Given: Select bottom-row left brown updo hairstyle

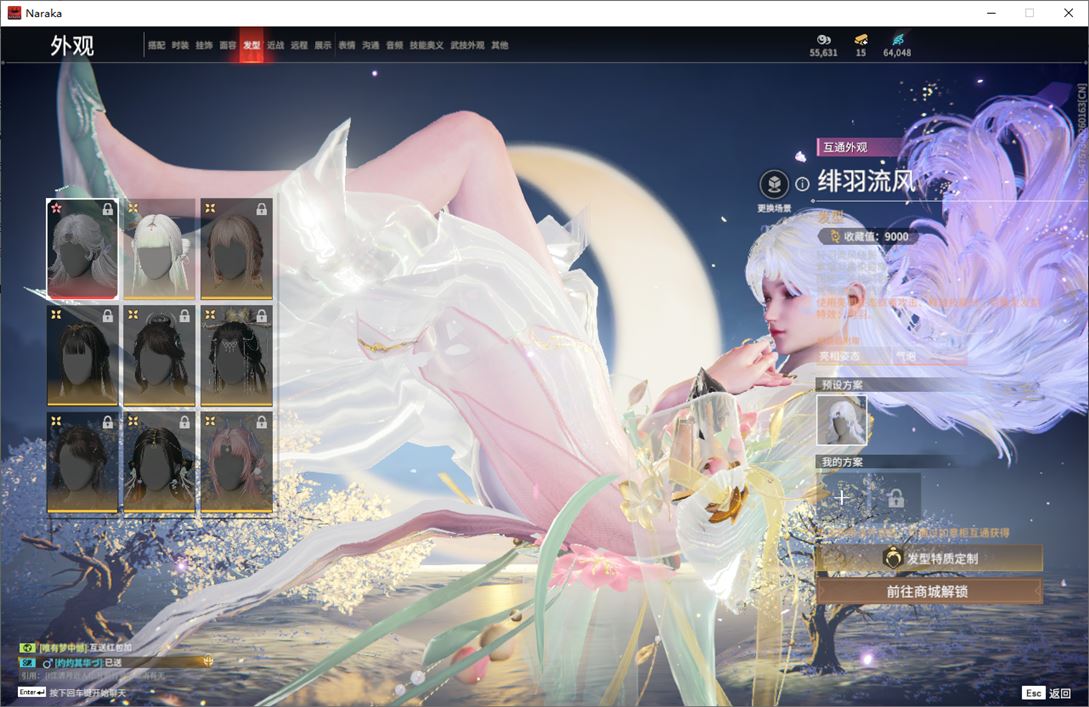Looking at the screenshot, I should pos(83,463).
